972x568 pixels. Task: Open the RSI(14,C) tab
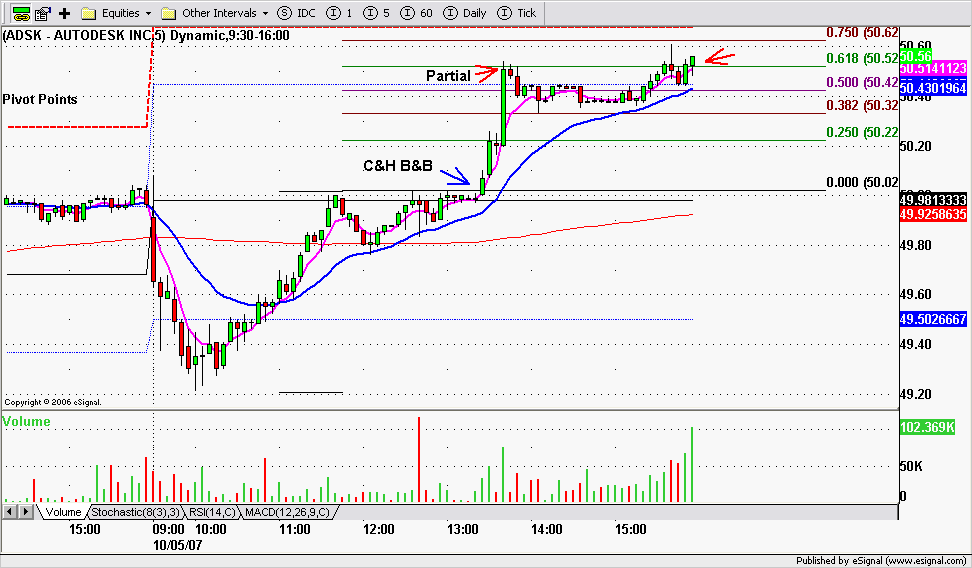point(213,512)
